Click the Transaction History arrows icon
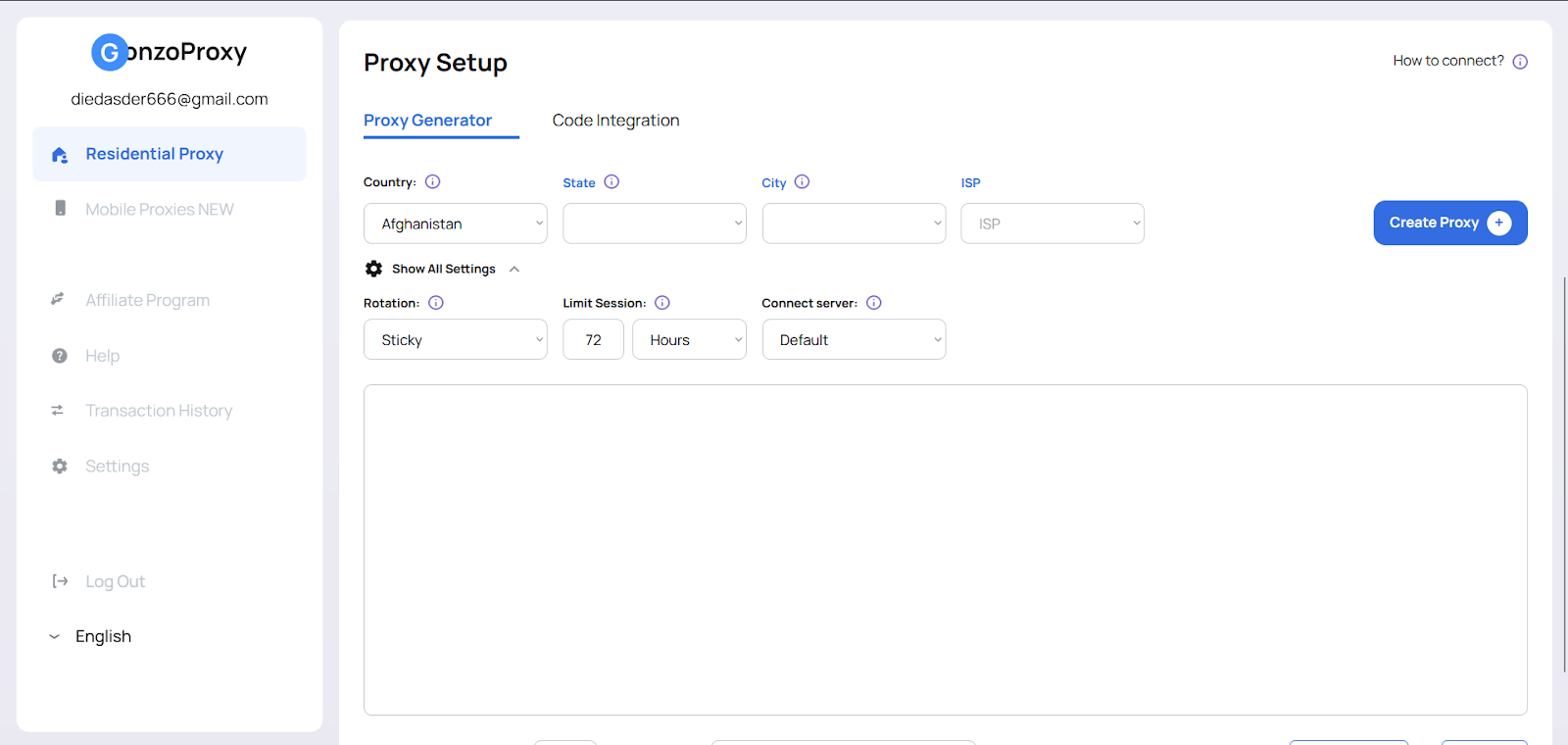Screen dimensions: 1568x745 point(58,411)
